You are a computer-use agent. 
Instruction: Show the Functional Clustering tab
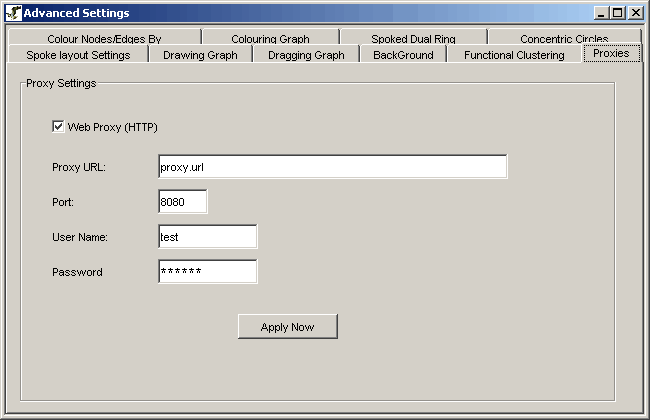(x=514, y=55)
